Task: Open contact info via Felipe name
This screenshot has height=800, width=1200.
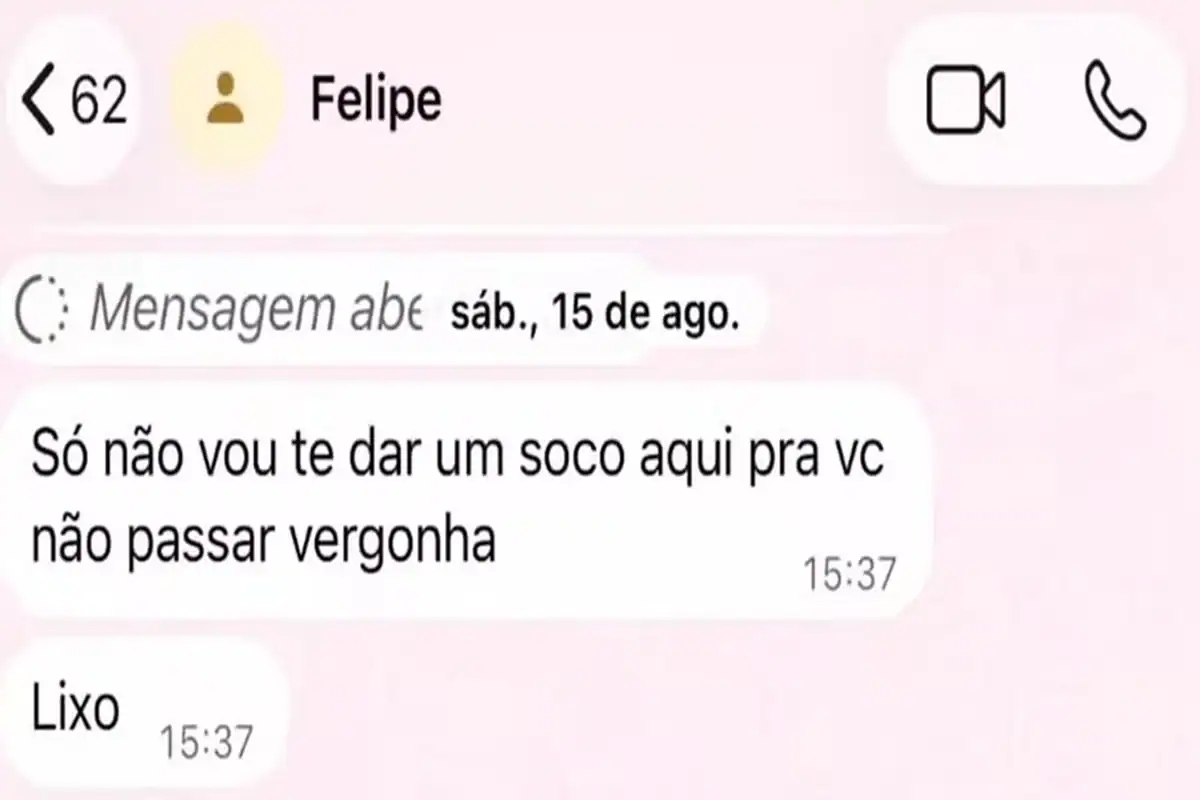Action: [x=376, y=99]
